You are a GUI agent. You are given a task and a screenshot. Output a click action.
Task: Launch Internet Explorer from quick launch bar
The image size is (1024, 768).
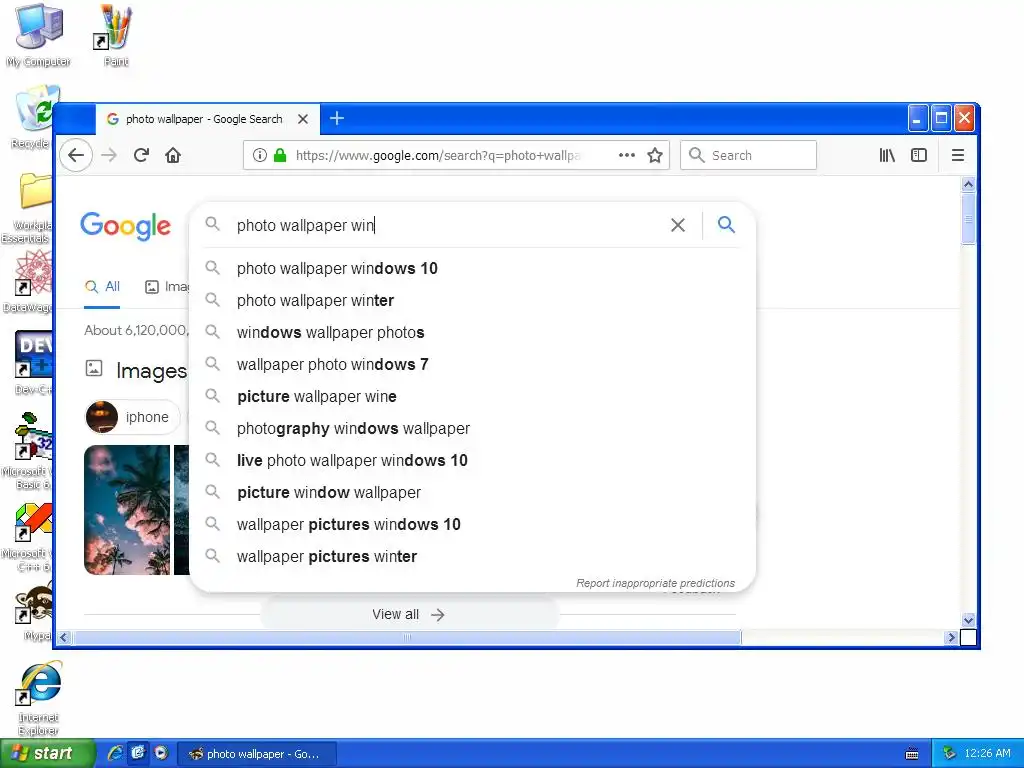(115, 754)
